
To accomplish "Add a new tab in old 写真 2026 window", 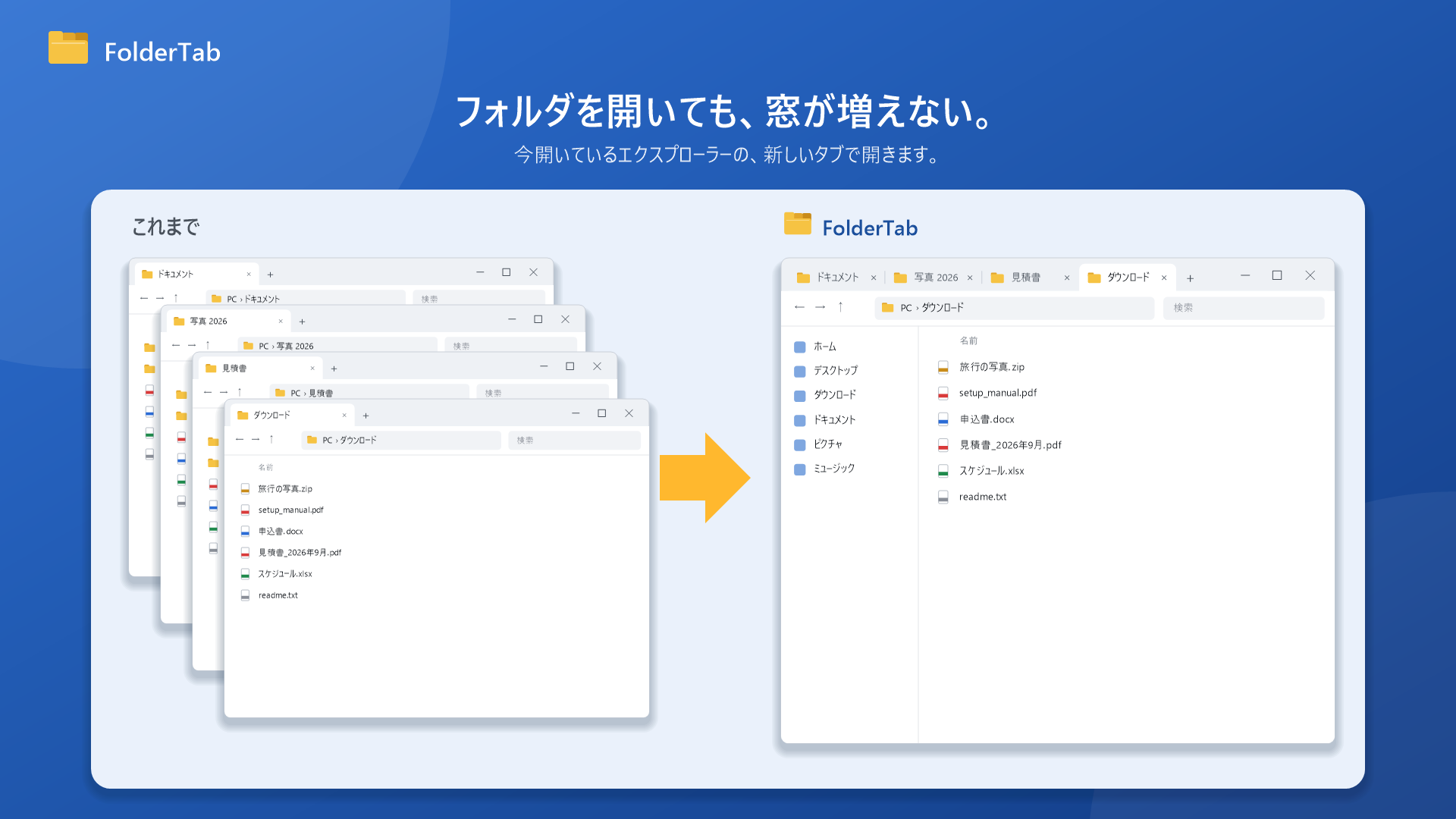I will coord(302,322).
